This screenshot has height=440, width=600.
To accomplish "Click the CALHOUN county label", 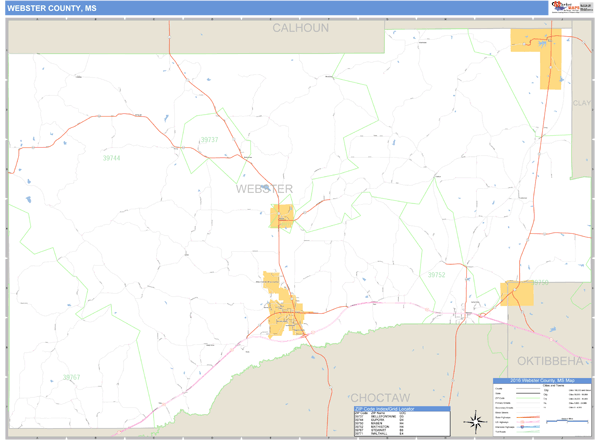I will (x=300, y=28).
